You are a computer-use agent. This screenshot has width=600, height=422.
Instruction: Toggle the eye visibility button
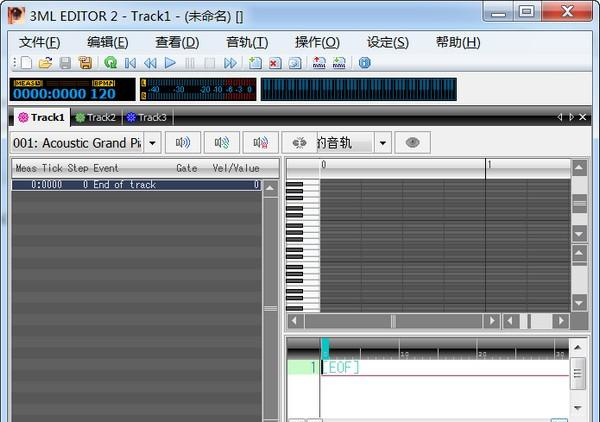click(x=412, y=143)
